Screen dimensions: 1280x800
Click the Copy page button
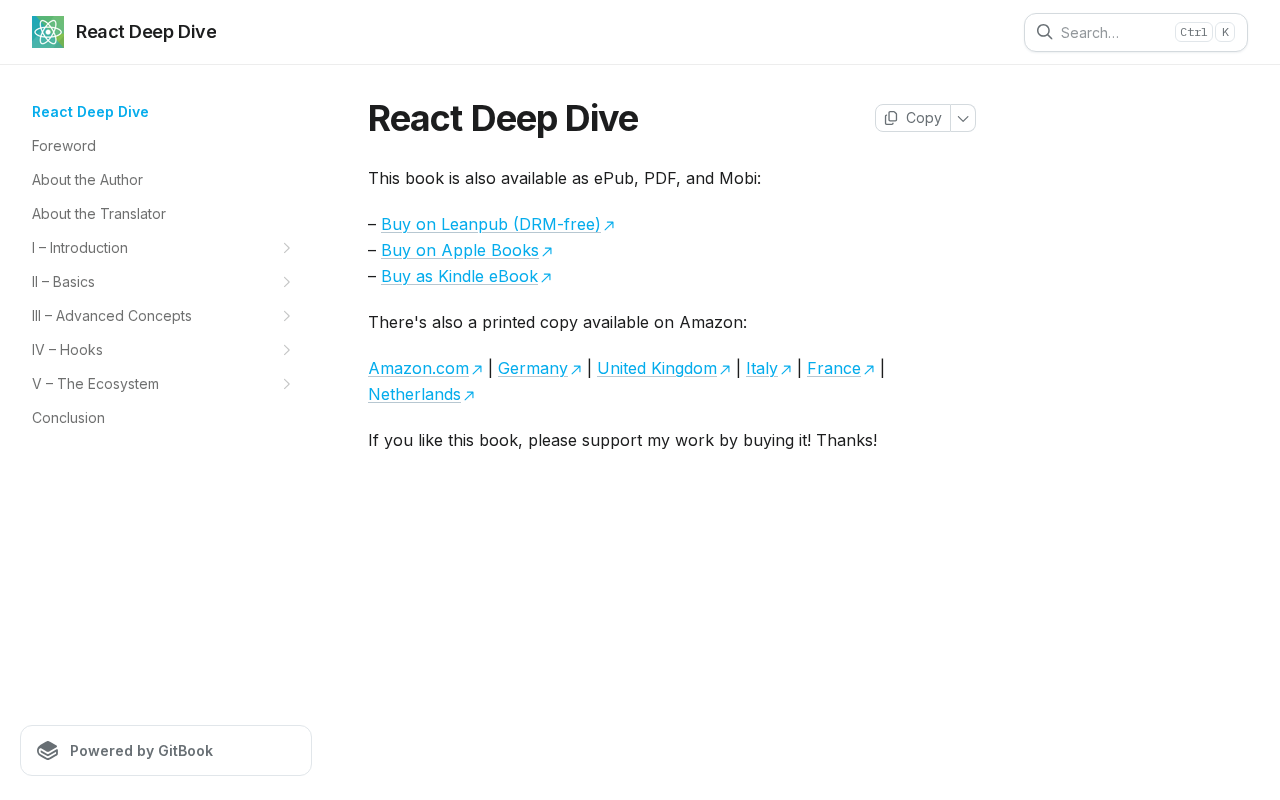click(913, 118)
